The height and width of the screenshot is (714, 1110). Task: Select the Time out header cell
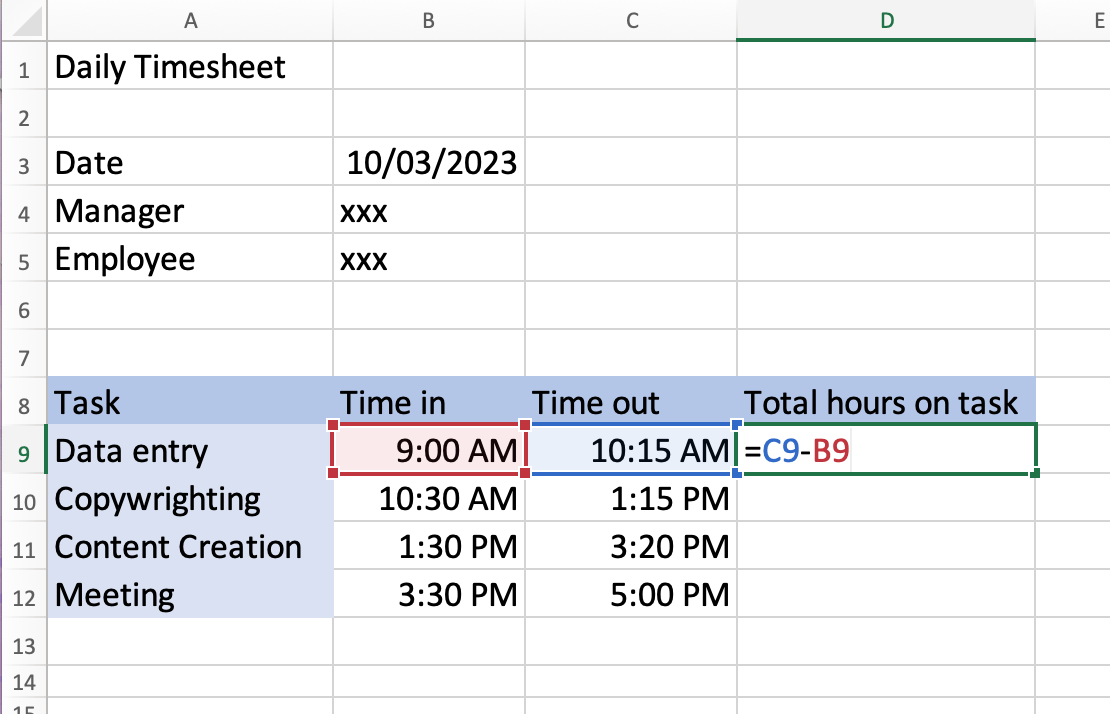coord(631,403)
